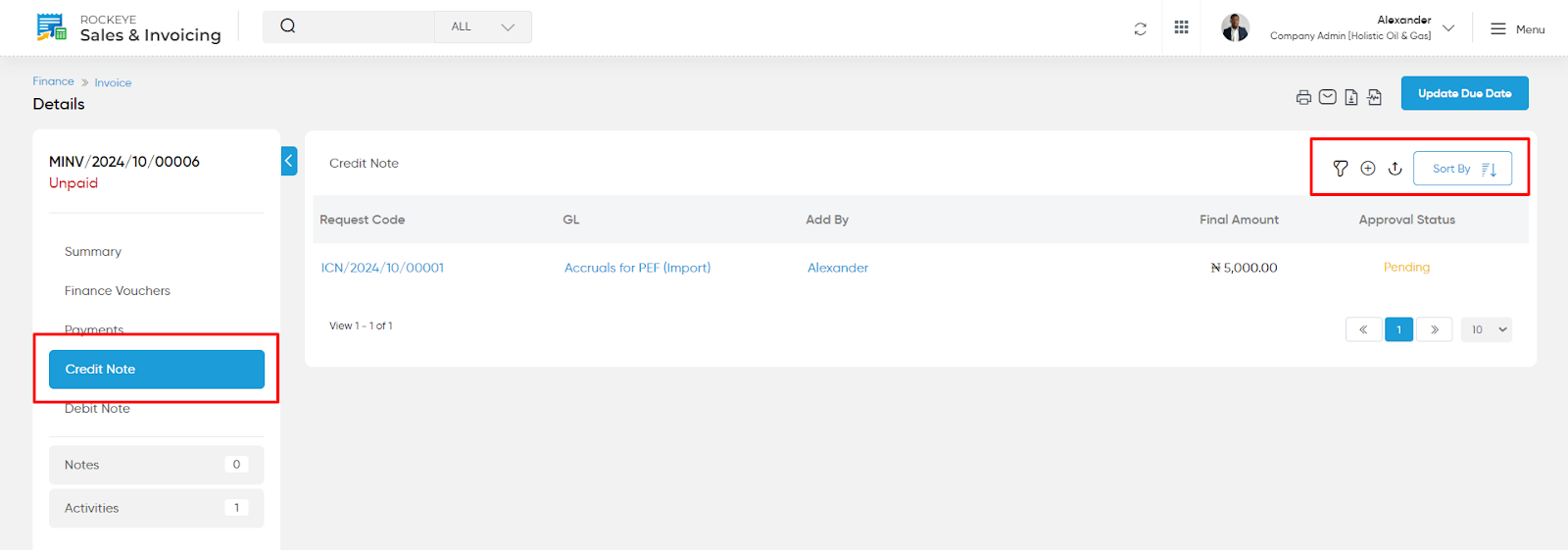Screen dimensions: 1568x550
Task: Click the Rockeye Sales & Invoicing logo
Action: coord(128,27)
